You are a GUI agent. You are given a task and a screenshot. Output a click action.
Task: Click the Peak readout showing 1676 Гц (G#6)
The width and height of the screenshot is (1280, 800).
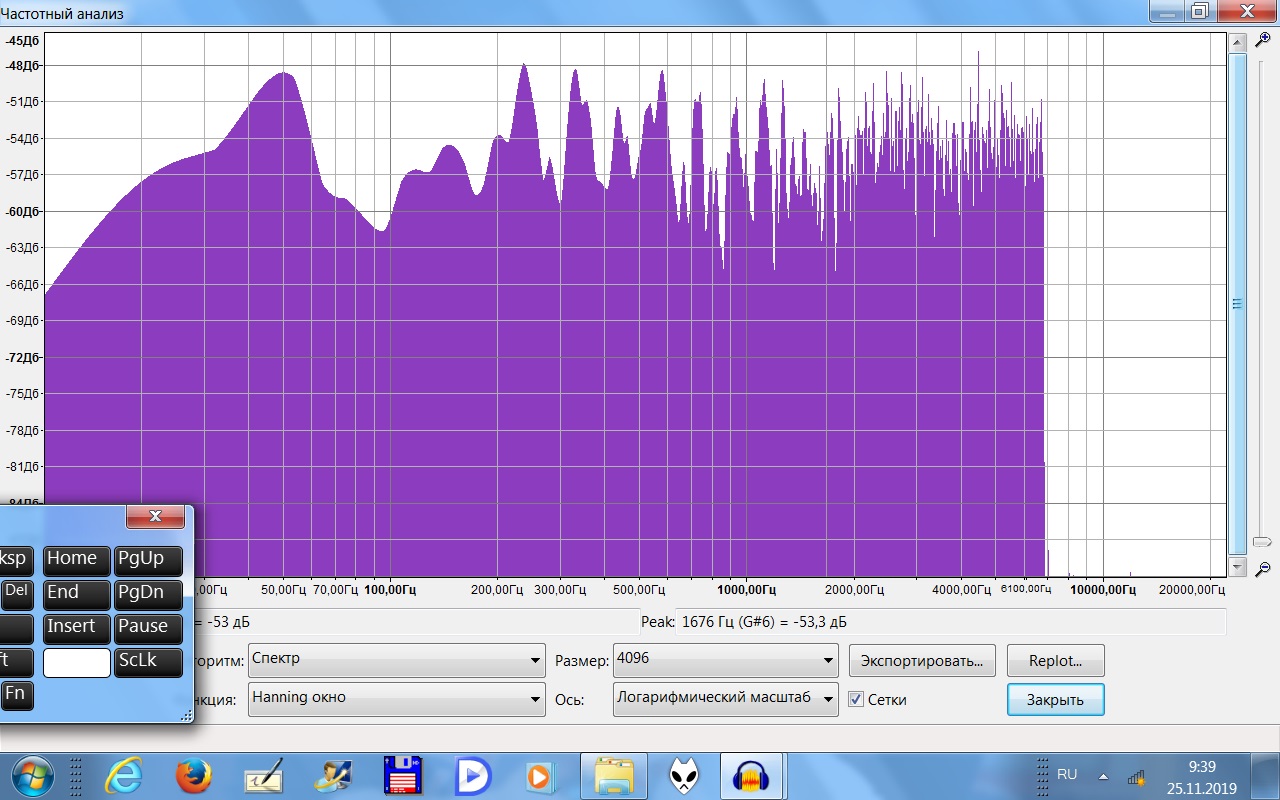(950, 622)
